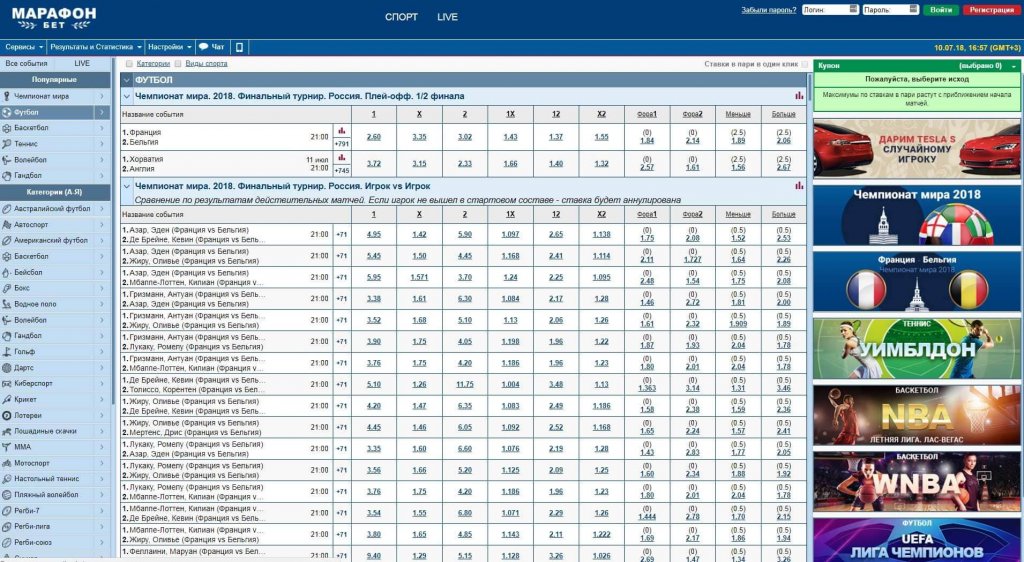
Task: Click the Гольф category icon
Action: click(x=7, y=352)
